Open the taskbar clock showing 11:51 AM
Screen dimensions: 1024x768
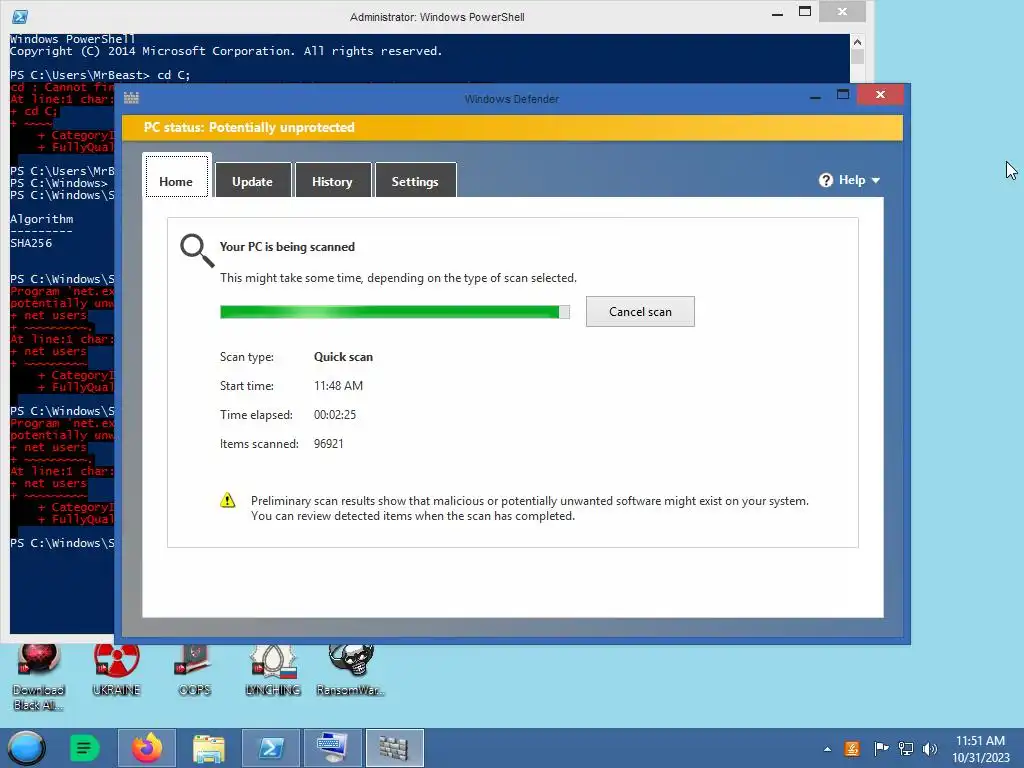click(x=981, y=748)
